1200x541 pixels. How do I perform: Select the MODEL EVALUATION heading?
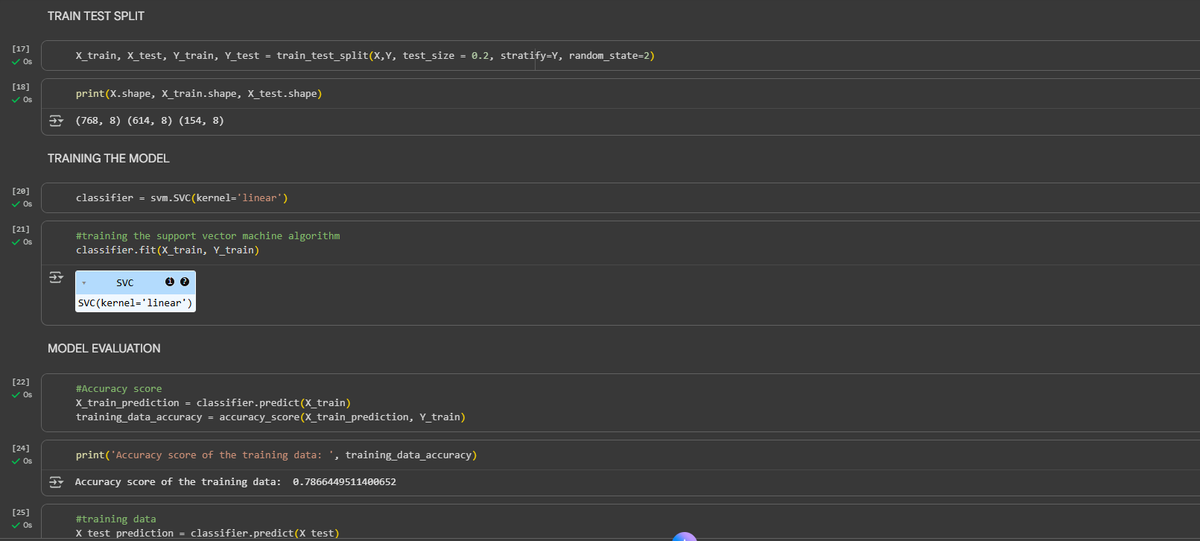pyautogui.click(x=104, y=348)
